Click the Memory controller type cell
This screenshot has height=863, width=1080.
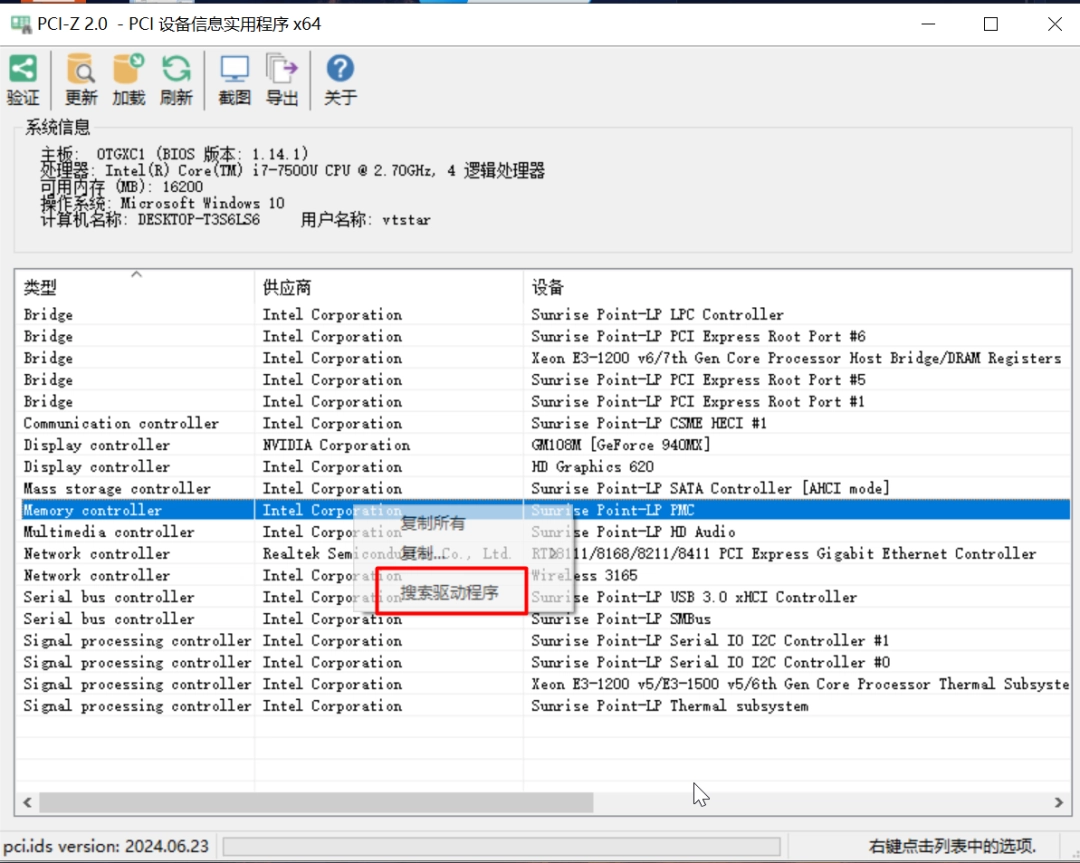92,510
